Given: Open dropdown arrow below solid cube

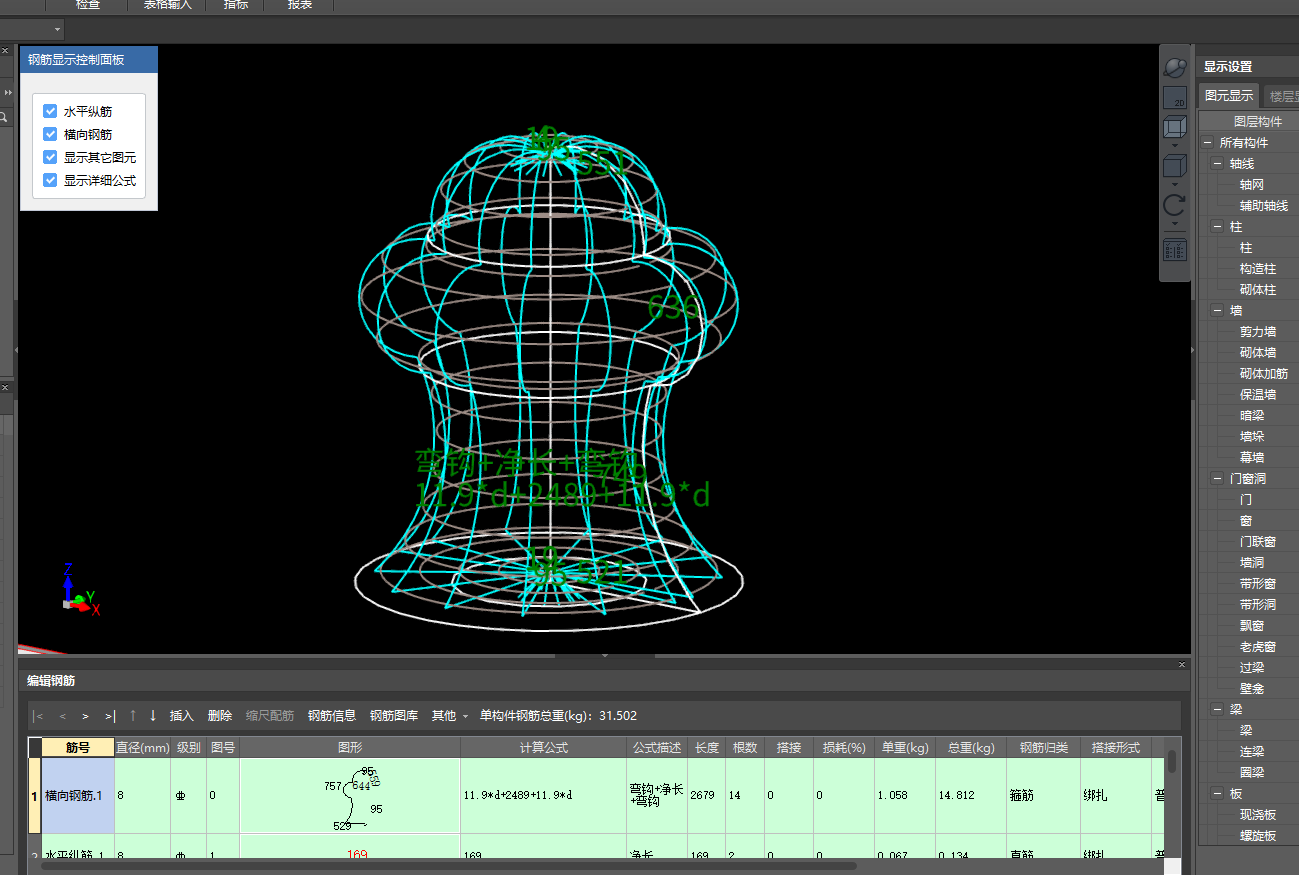Looking at the screenshot, I should 1174,184.
